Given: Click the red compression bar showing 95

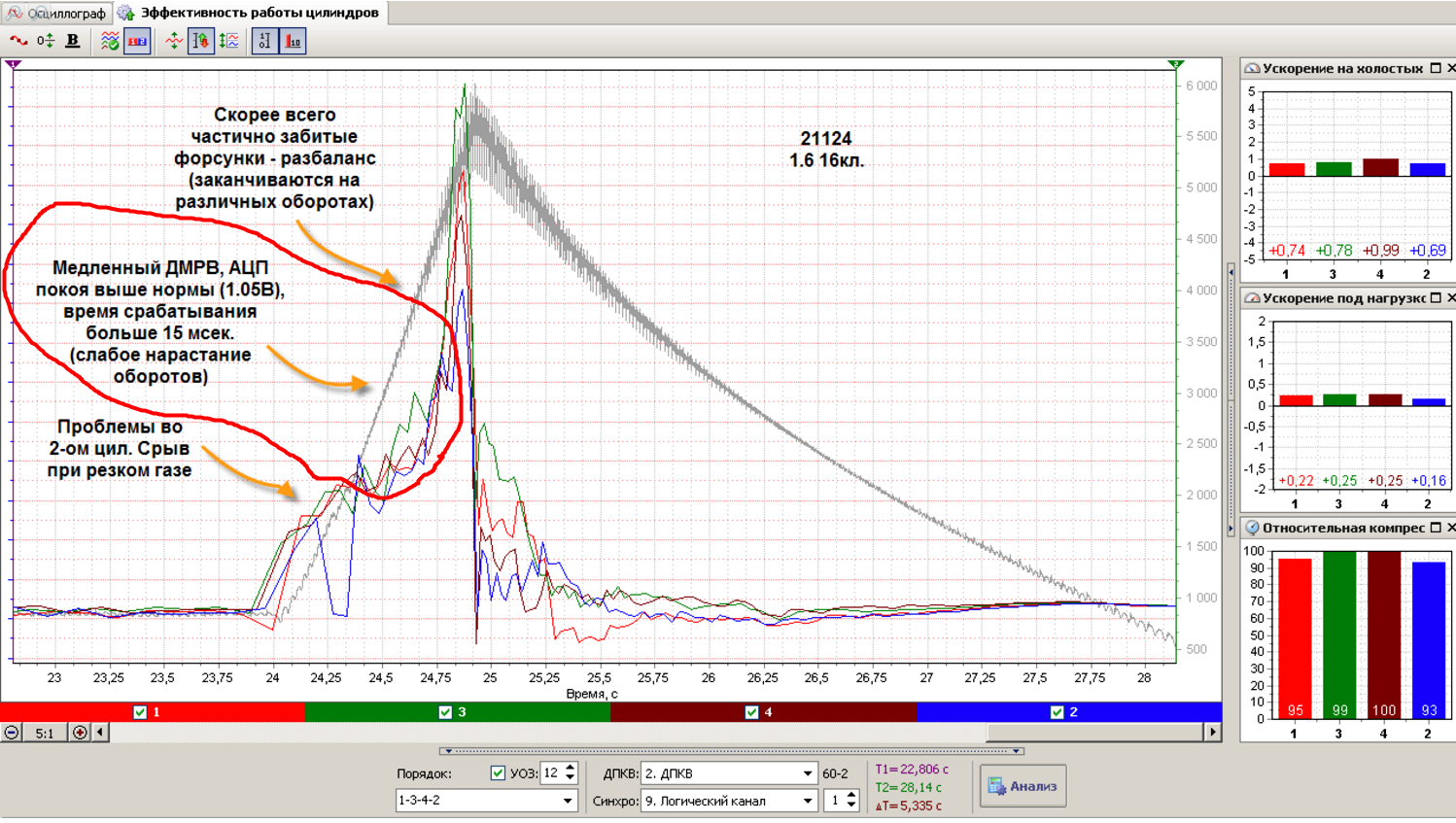Looking at the screenshot, I should pyautogui.click(x=1295, y=638).
